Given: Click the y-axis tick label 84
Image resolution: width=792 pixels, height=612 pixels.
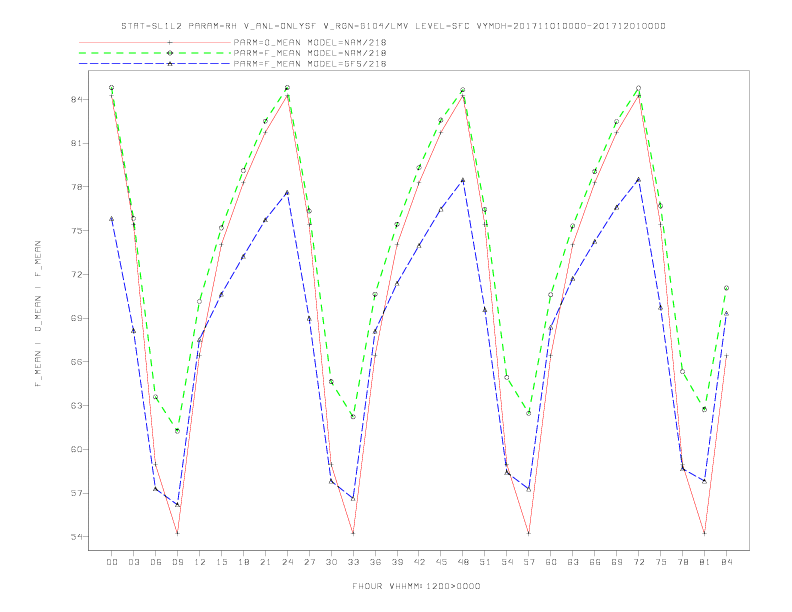Looking at the screenshot, I should [76, 99].
